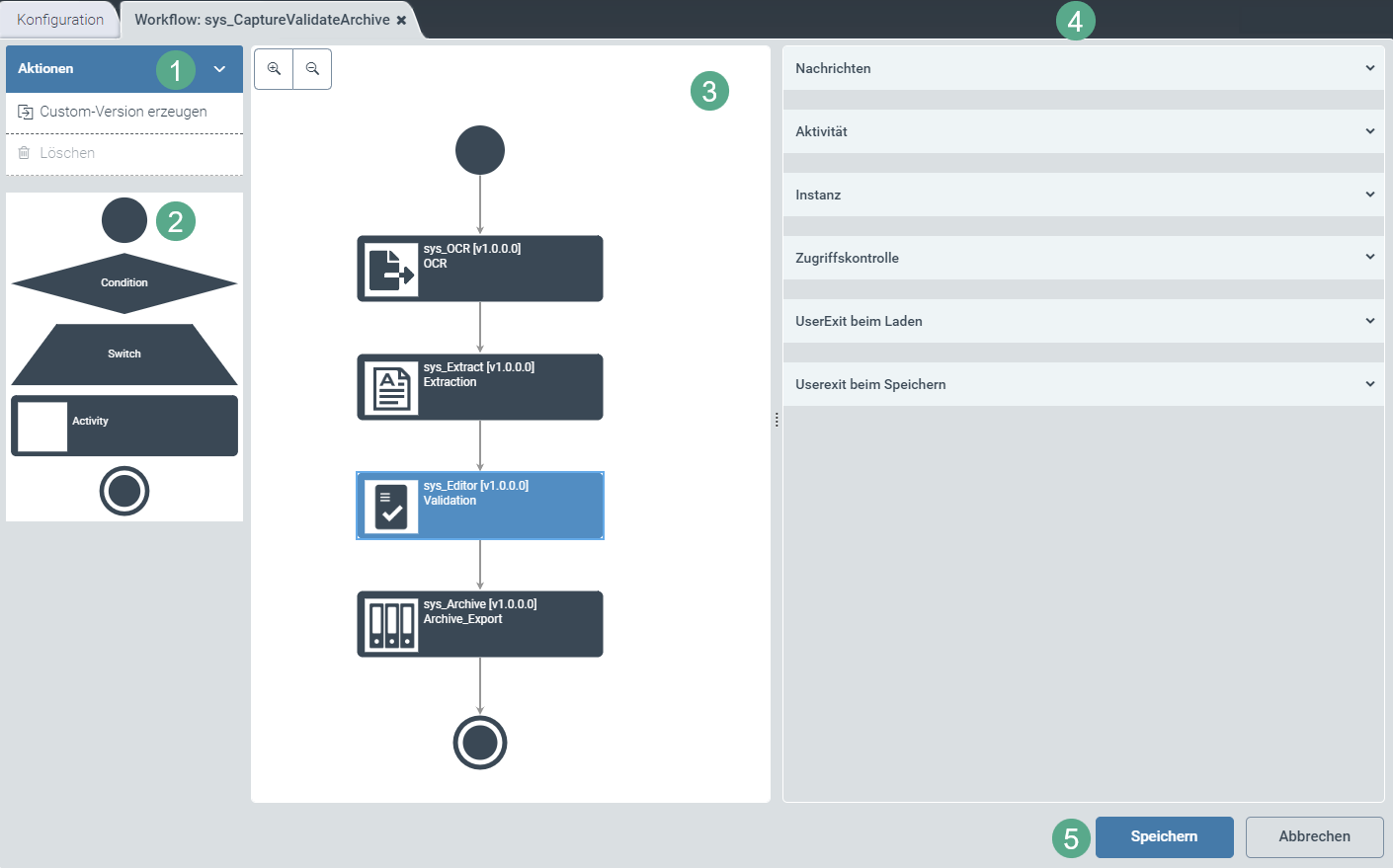The image size is (1393, 868).
Task: Select the Switch trapezoid shape
Action: click(x=123, y=354)
